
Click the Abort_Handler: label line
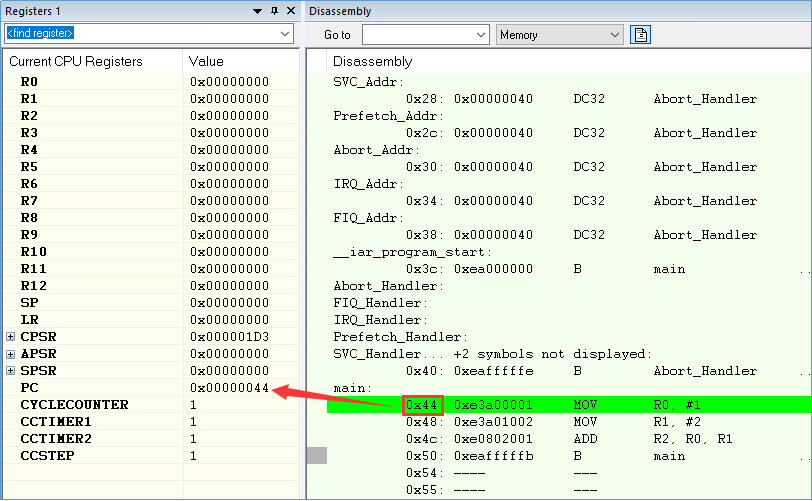pyautogui.click(x=388, y=286)
